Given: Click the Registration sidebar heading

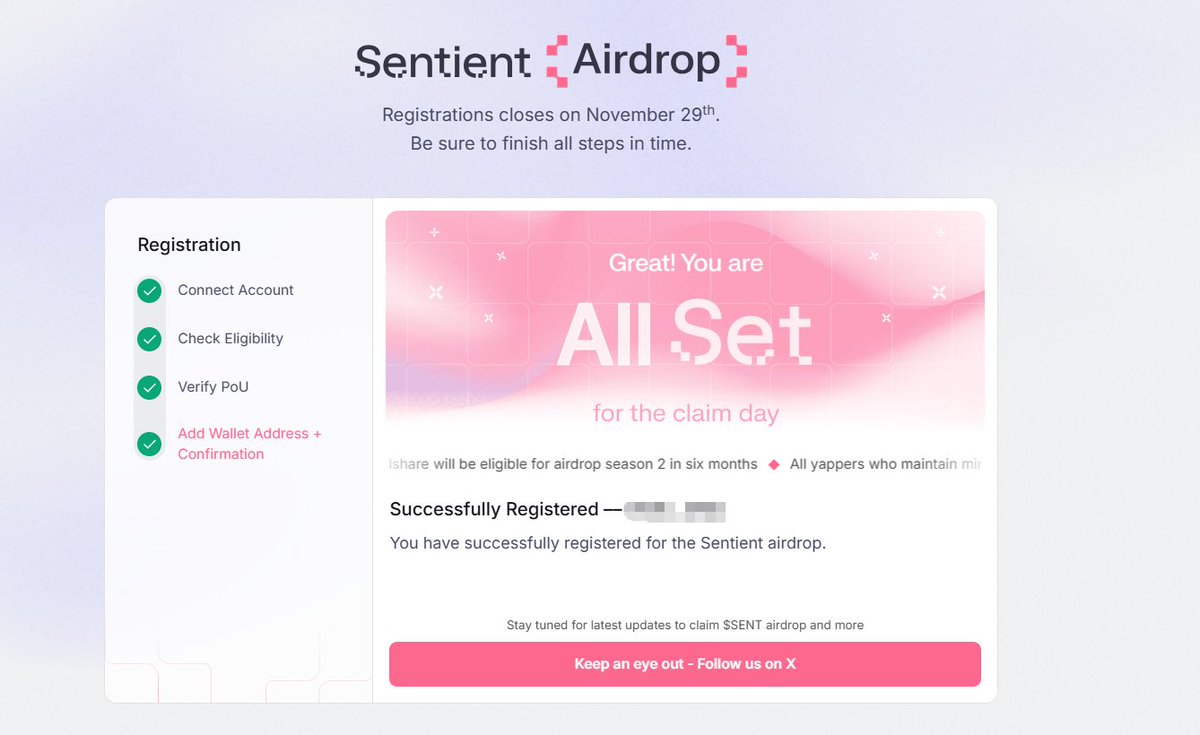Looking at the screenshot, I should pos(189,245).
